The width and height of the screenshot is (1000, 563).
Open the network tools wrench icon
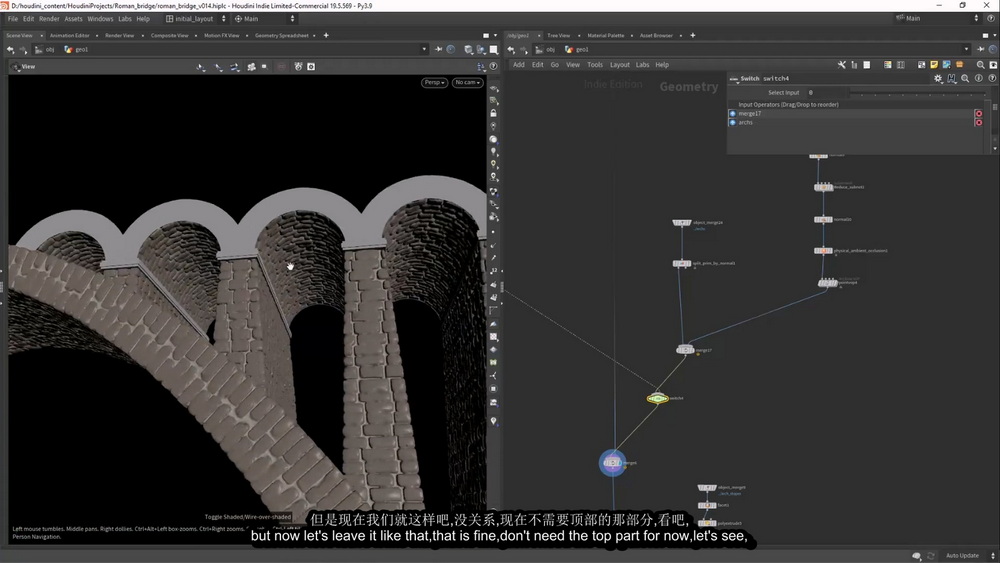pyautogui.click(x=841, y=64)
